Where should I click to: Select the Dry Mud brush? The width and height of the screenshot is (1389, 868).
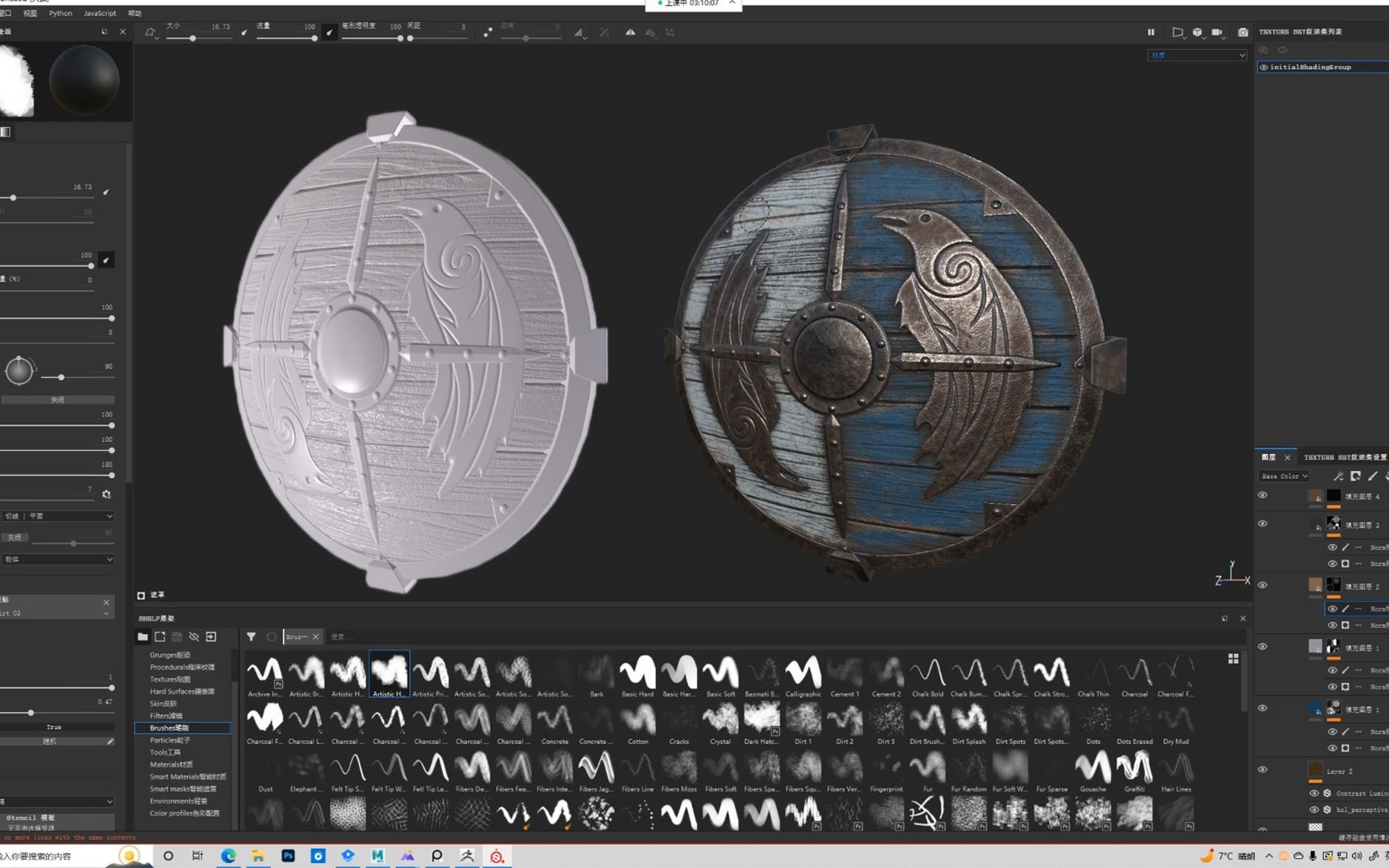[1176, 721]
